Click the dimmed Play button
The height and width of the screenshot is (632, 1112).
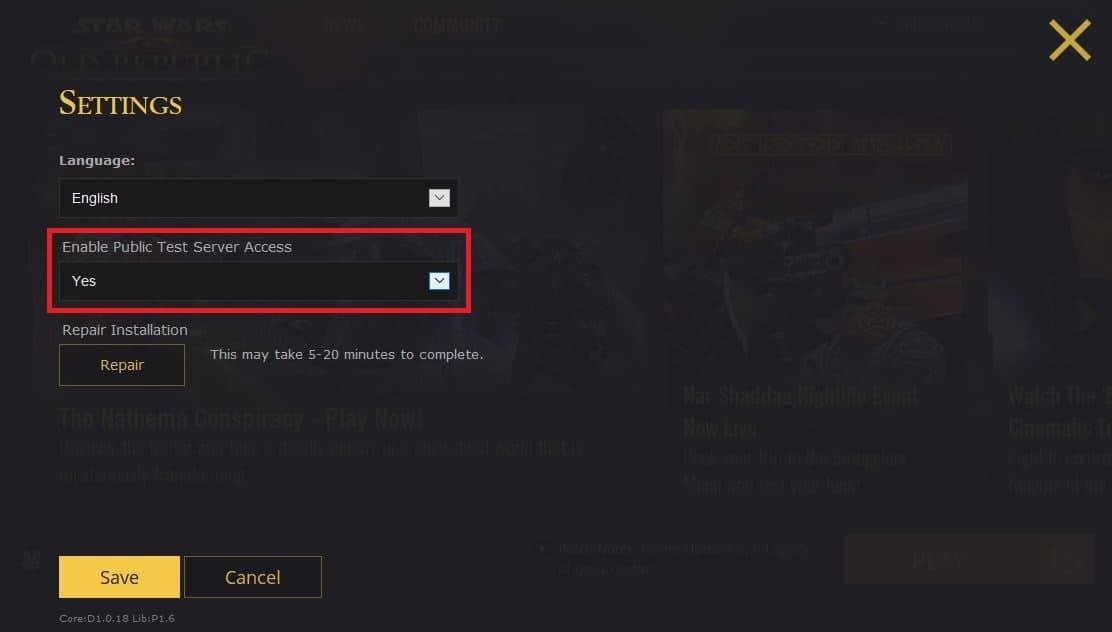click(968, 560)
